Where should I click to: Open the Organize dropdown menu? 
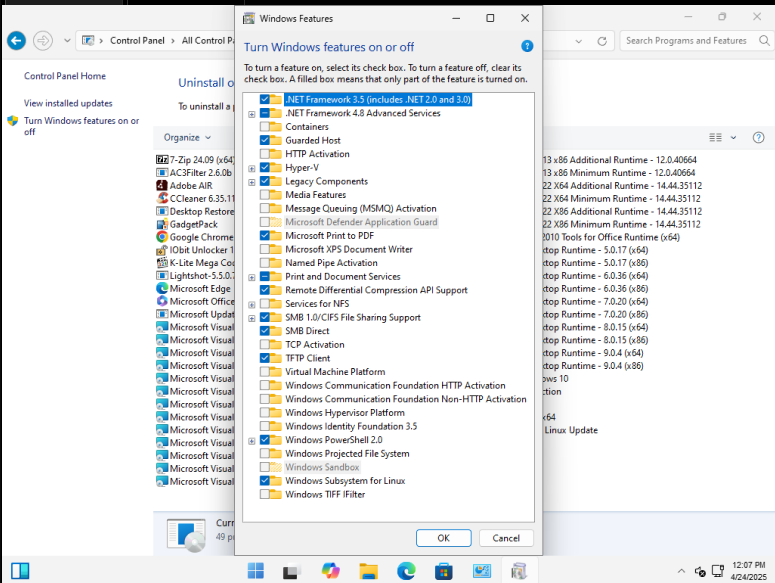[x=187, y=137]
